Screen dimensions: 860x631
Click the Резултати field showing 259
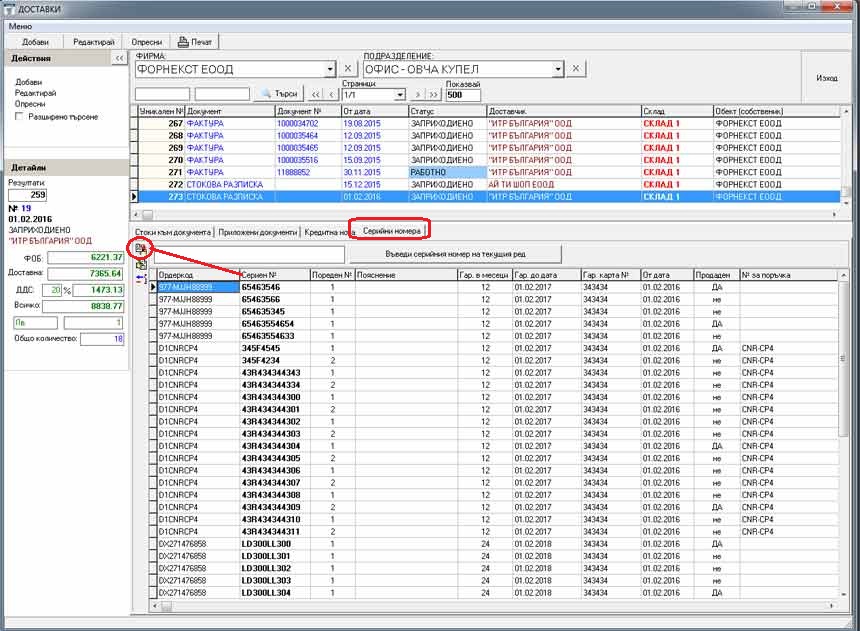[27, 195]
